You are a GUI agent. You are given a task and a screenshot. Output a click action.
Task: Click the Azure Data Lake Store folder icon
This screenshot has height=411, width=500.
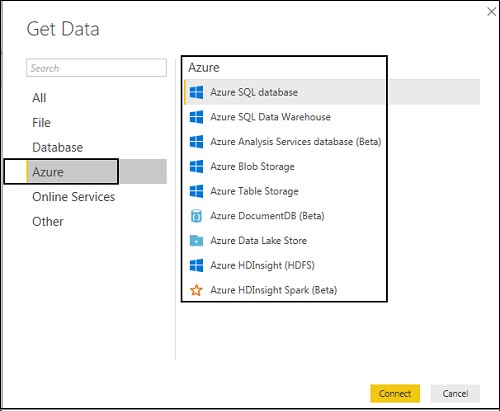coord(196,240)
